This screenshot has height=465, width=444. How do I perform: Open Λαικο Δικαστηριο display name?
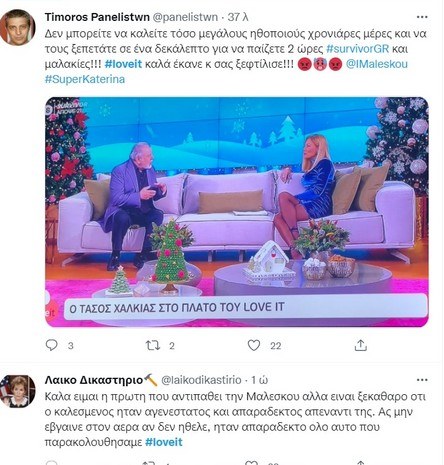click(101, 380)
